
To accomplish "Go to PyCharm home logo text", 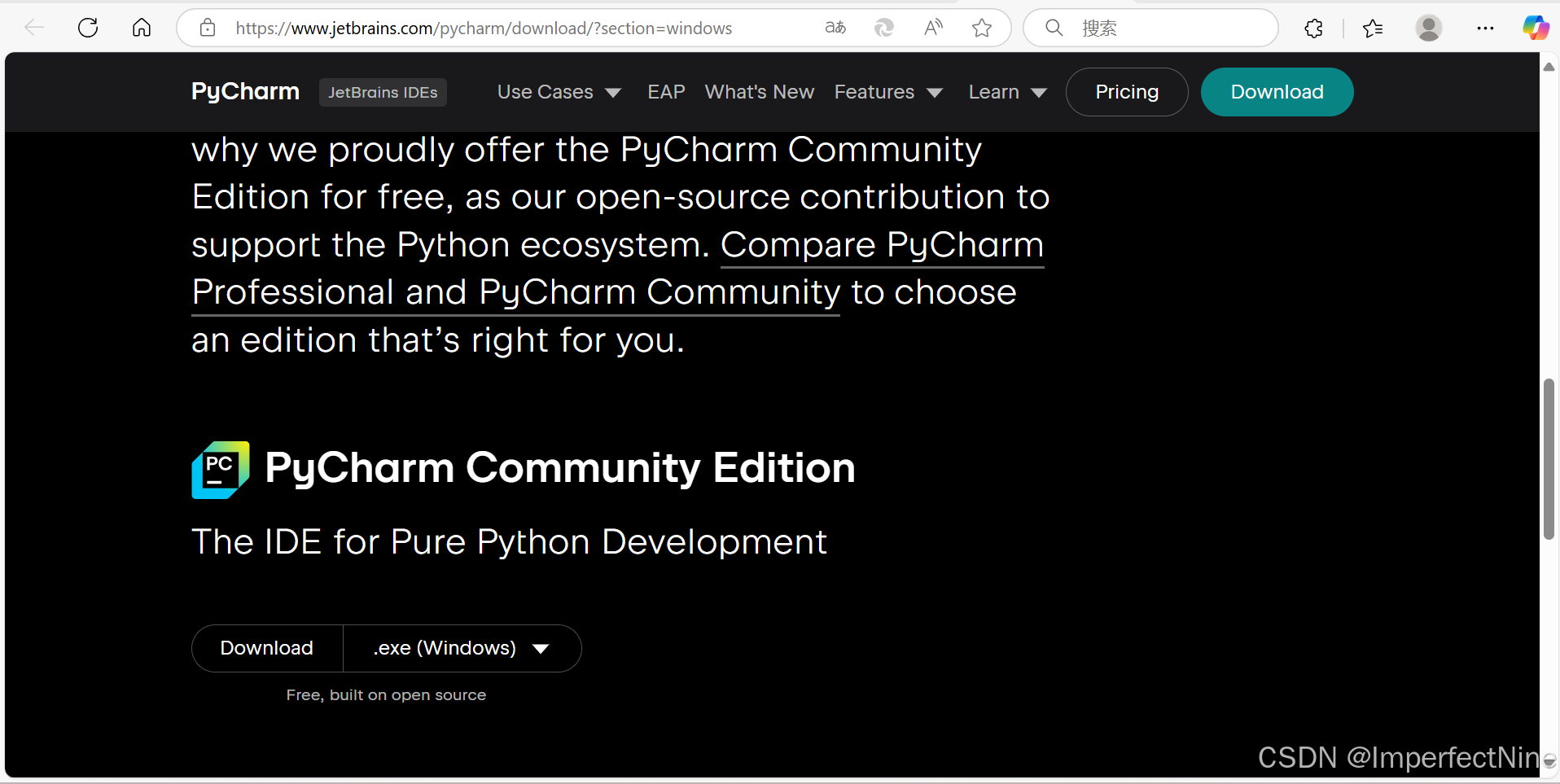I will coord(245,91).
